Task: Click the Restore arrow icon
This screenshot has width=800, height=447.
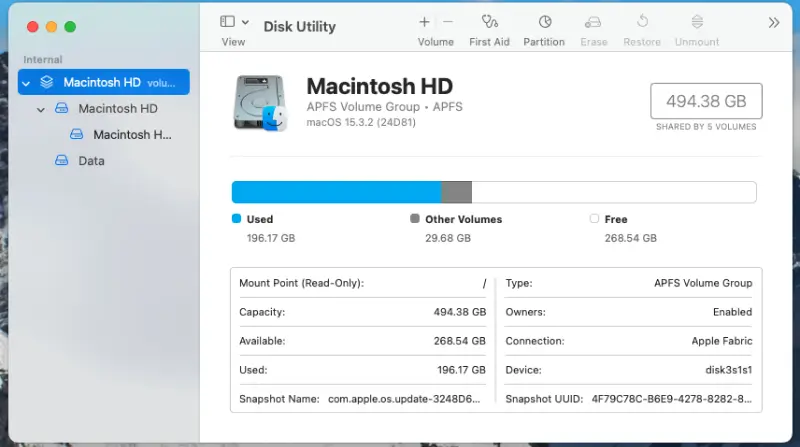Action: [x=642, y=21]
